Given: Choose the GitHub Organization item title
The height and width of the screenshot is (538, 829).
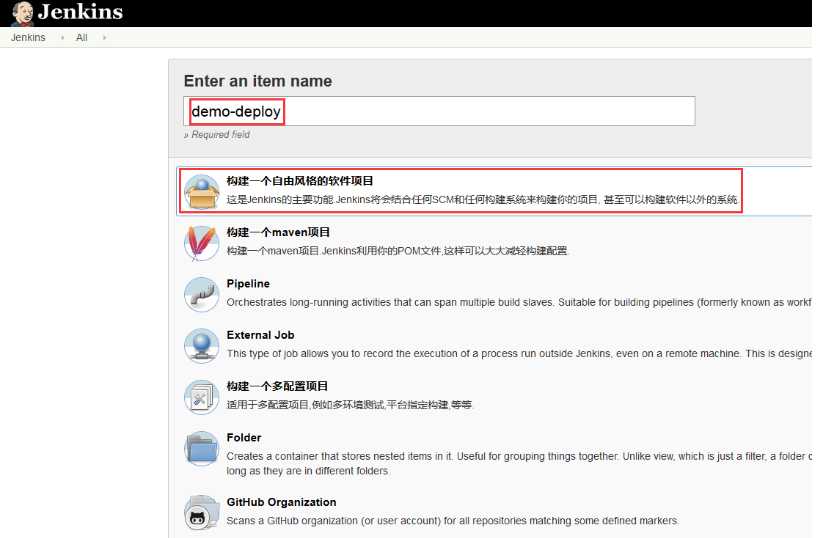Looking at the screenshot, I should pyautogui.click(x=281, y=502).
